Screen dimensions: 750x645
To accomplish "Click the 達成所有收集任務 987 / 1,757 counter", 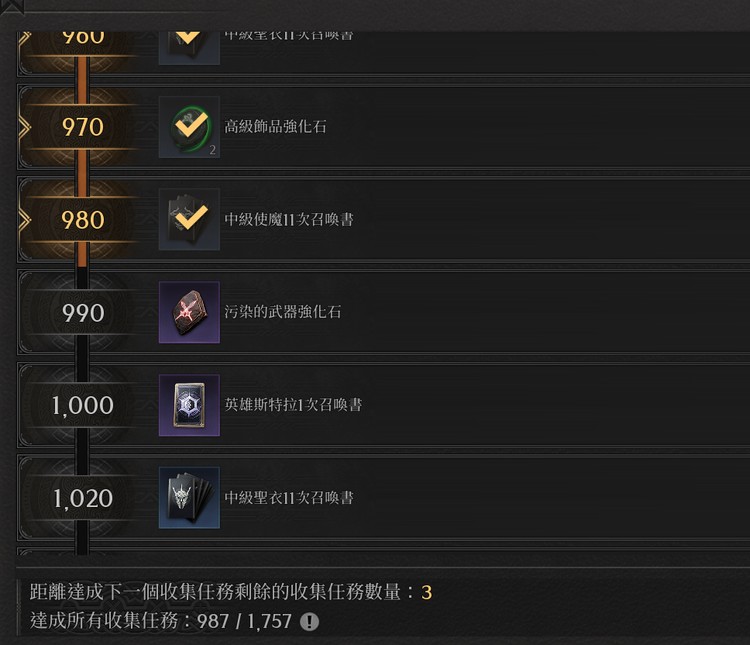I will pyautogui.click(x=161, y=621).
